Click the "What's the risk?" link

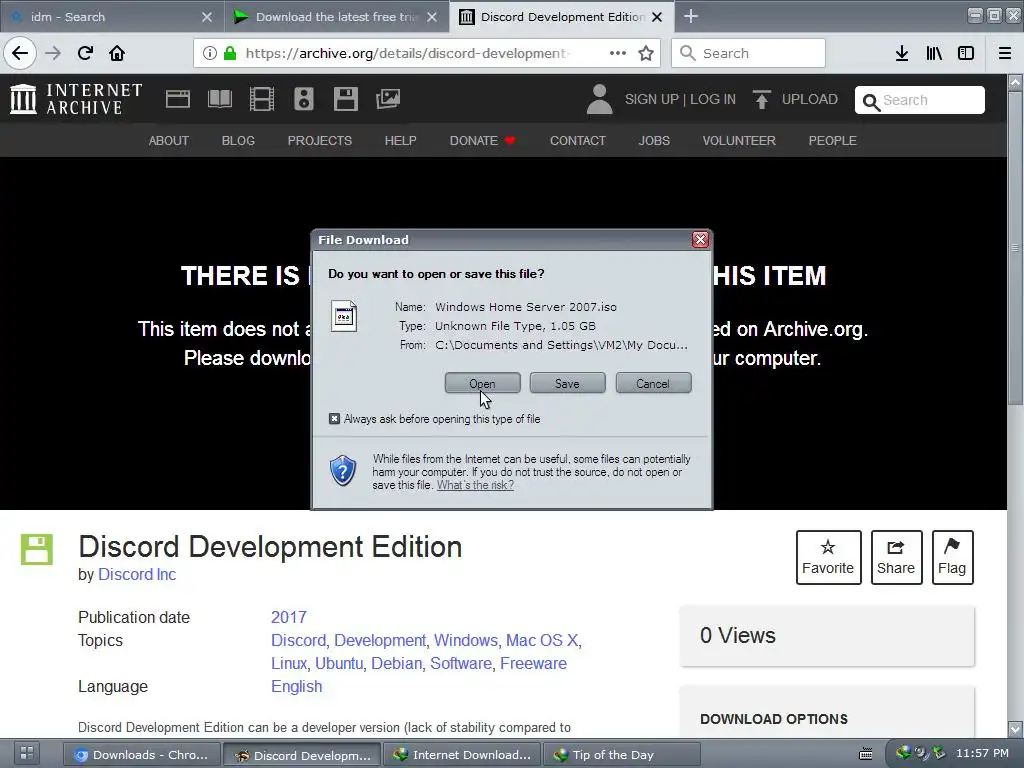click(475, 485)
